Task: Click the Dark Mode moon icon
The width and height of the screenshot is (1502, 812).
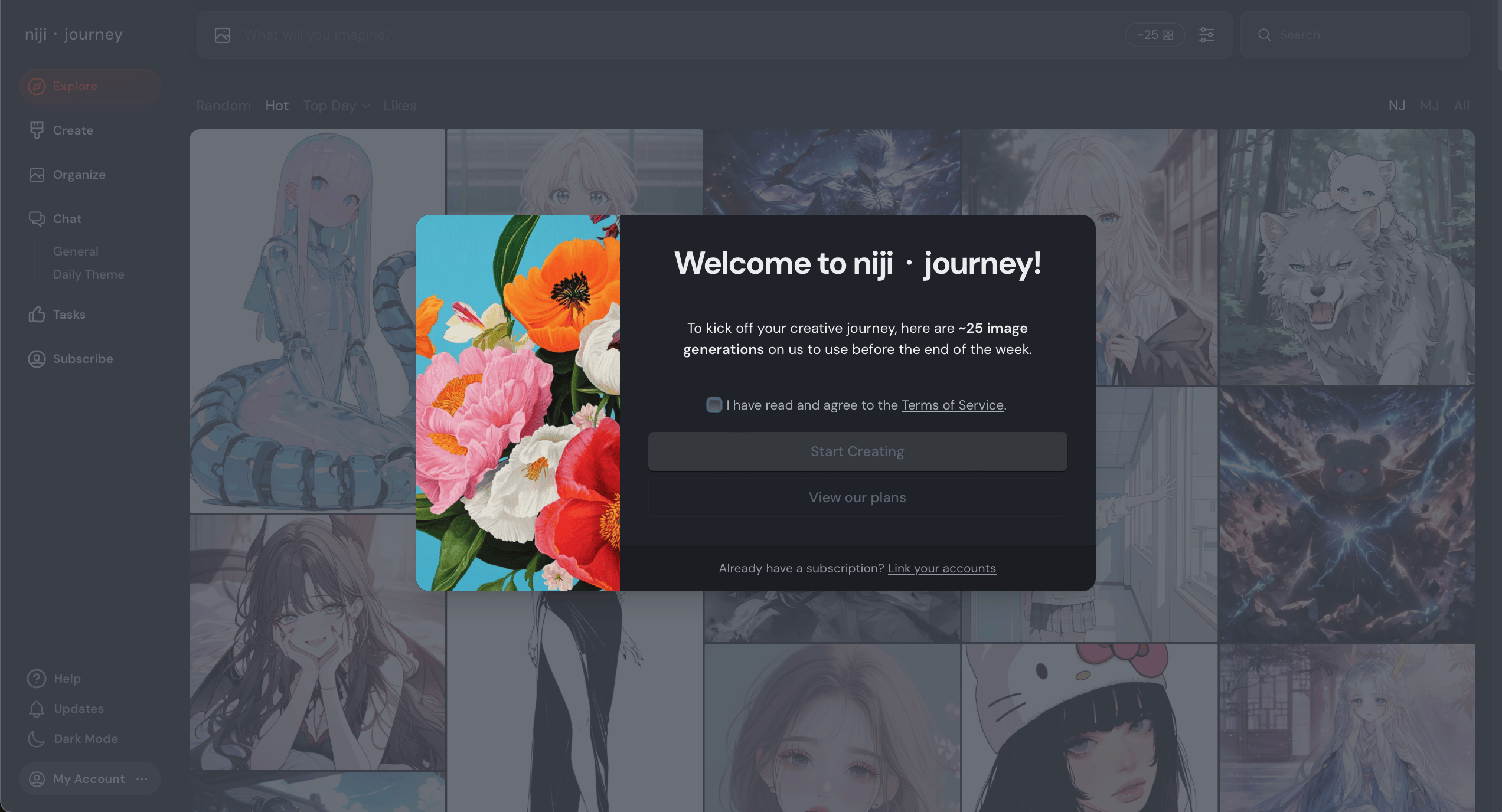Action: click(x=37, y=739)
